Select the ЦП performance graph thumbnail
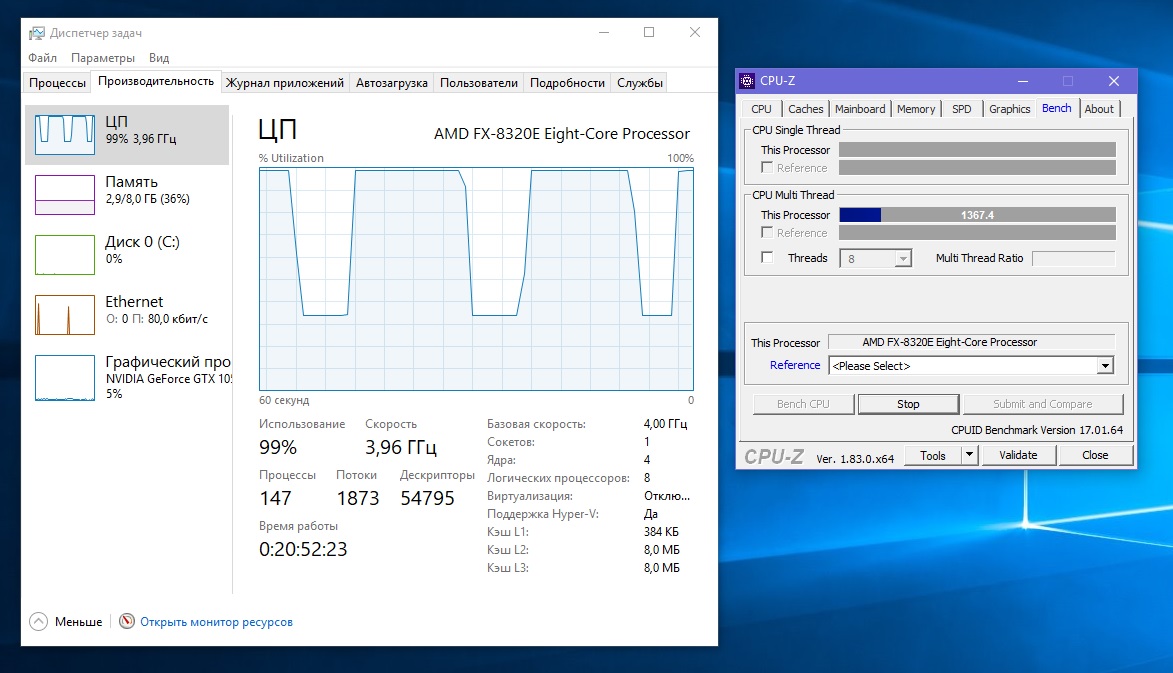The width and height of the screenshot is (1173, 673). pyautogui.click(x=65, y=135)
